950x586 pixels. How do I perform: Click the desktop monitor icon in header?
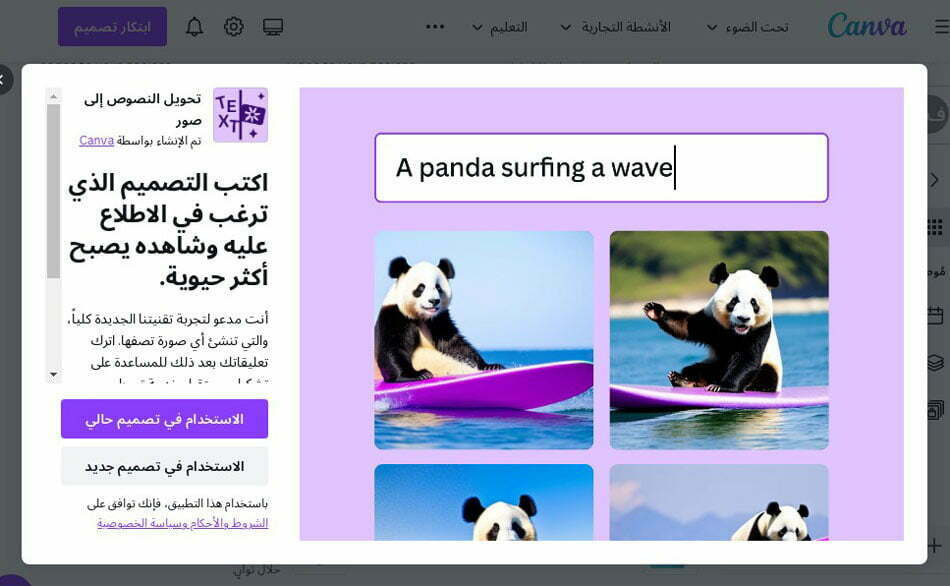point(273,27)
